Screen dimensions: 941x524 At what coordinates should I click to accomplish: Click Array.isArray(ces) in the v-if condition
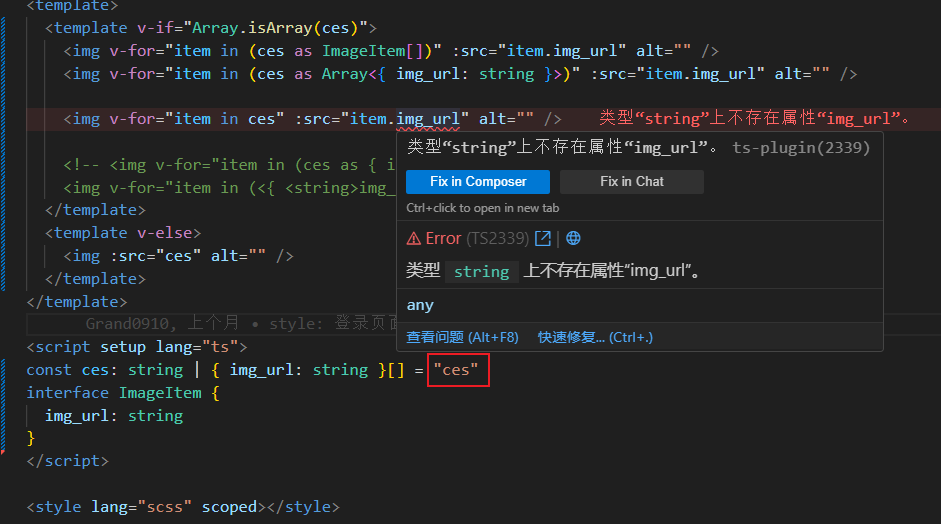point(275,28)
